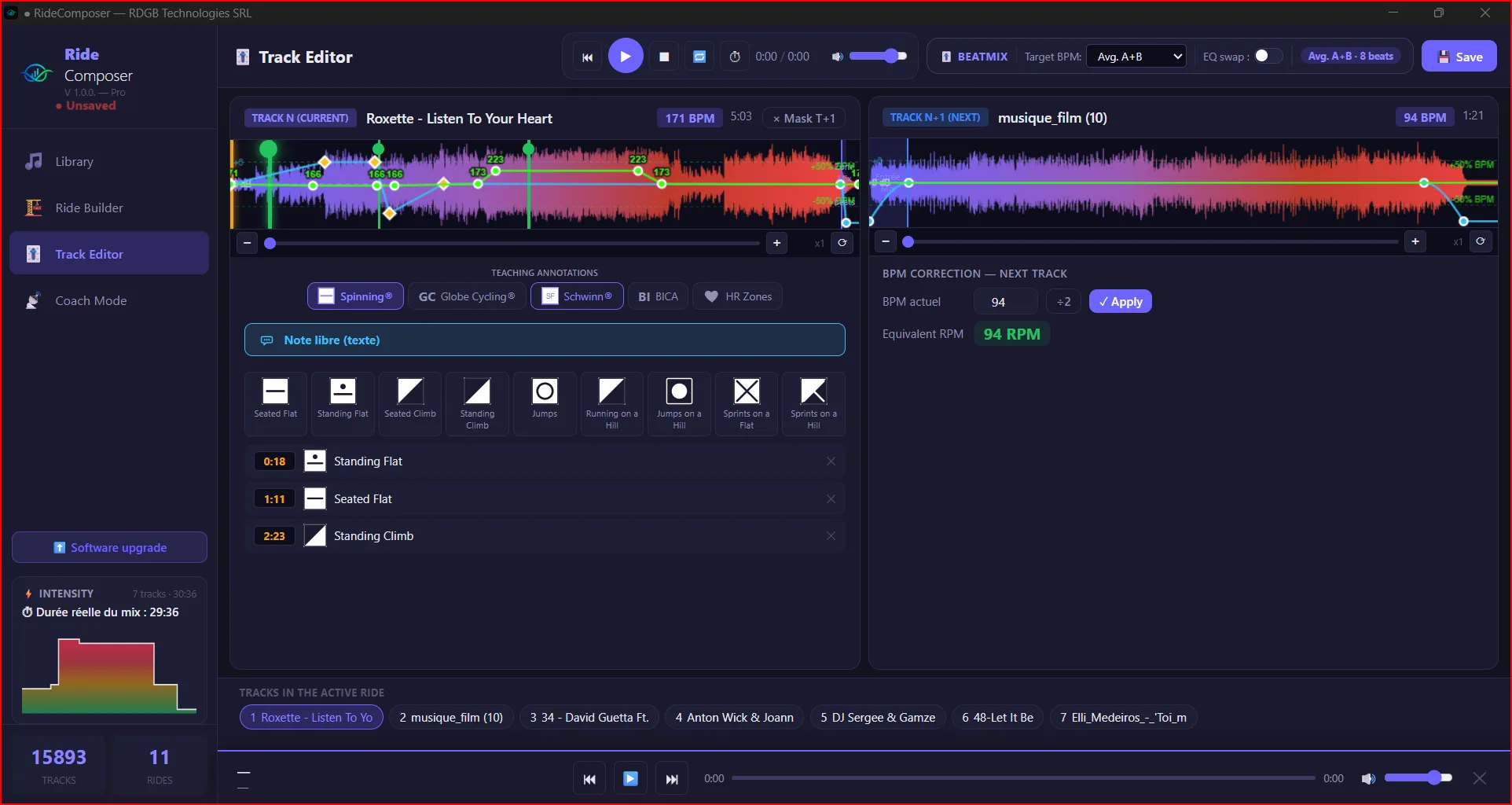Zoom out the next track waveform
1512x805 pixels.
coord(886,241)
